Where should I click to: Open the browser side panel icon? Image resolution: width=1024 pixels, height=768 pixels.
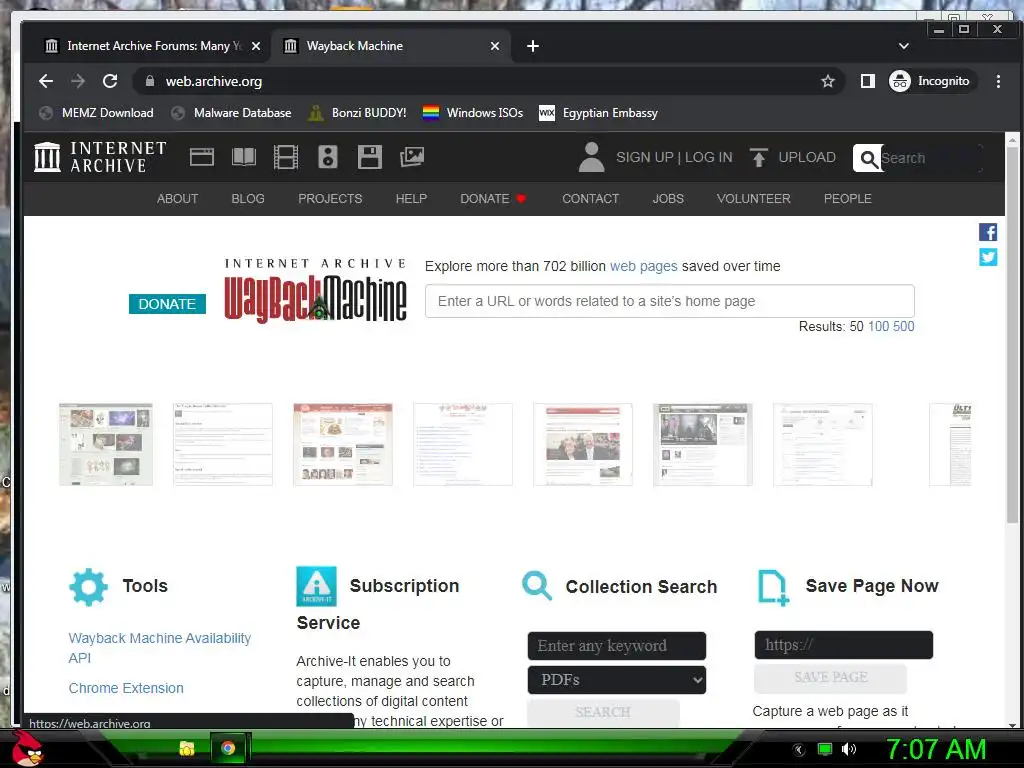[x=867, y=81]
